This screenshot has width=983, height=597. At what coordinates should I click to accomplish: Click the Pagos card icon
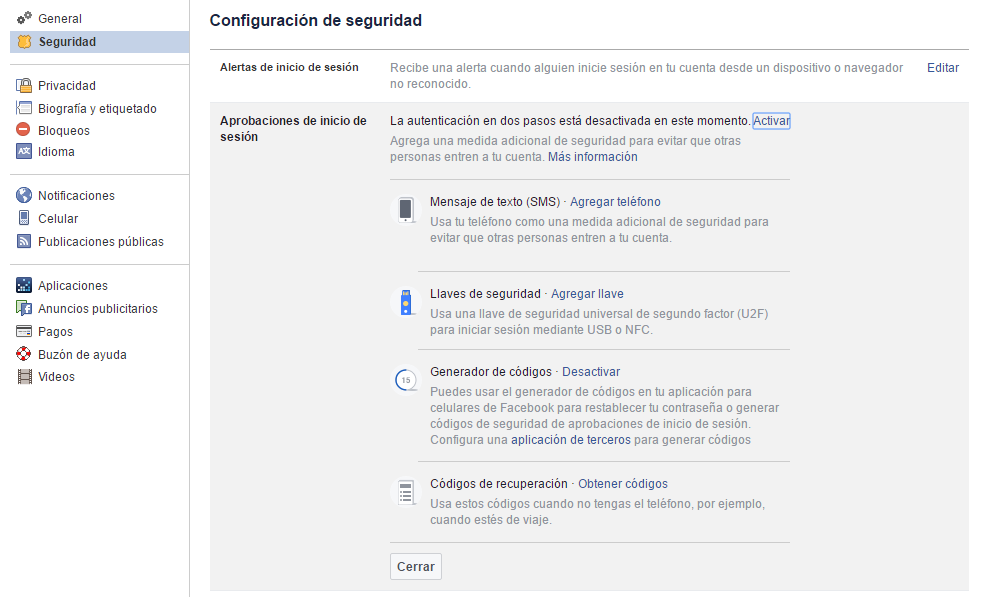[x=24, y=331]
